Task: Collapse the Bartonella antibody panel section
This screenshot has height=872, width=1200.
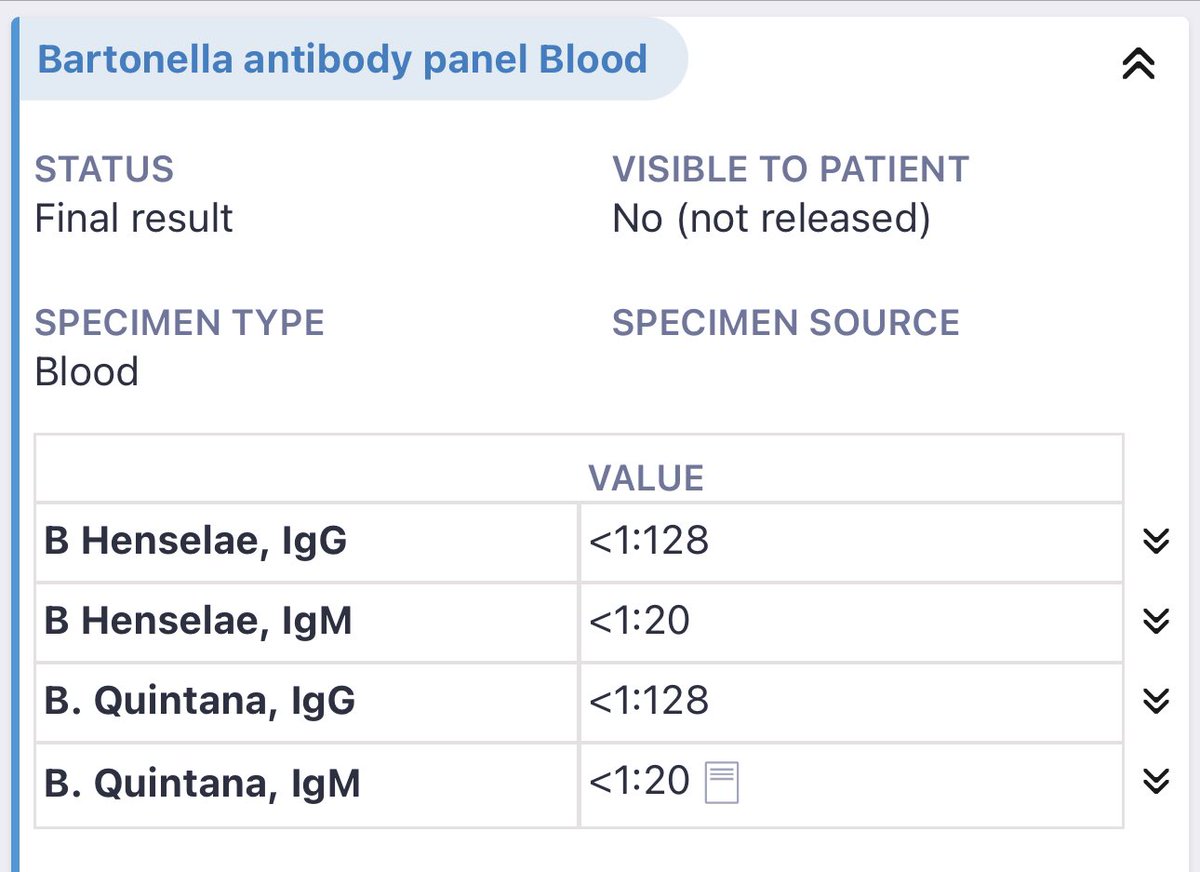Action: (1138, 64)
